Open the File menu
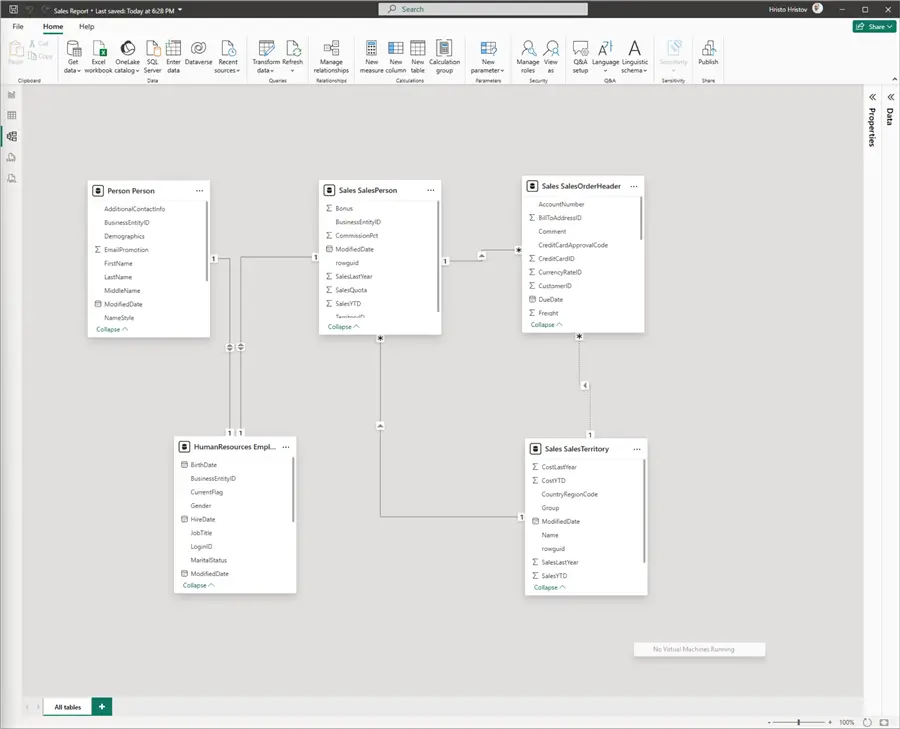This screenshot has width=900, height=729. pyautogui.click(x=18, y=26)
